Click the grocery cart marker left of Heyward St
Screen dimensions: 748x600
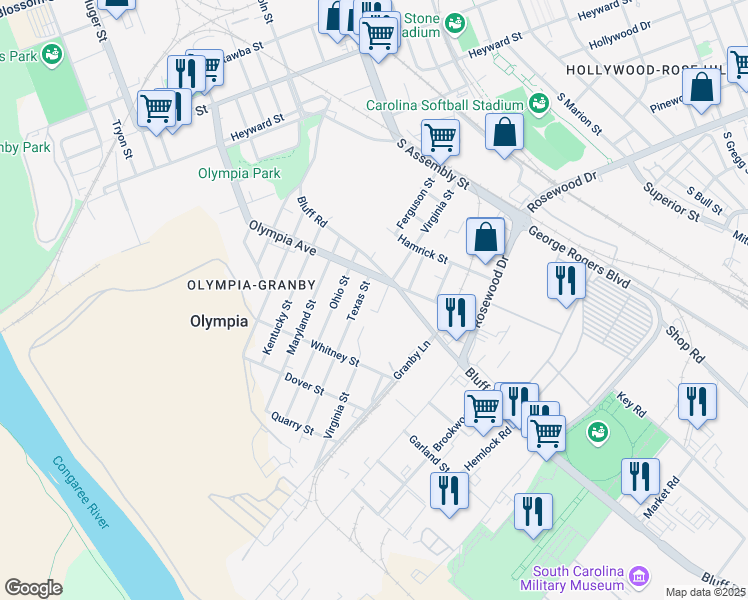[x=156, y=110]
